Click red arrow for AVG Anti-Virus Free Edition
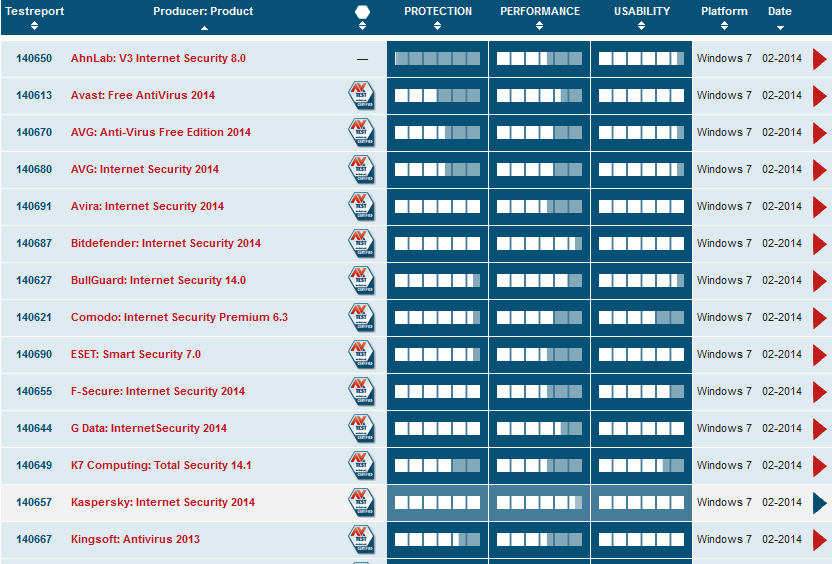Image resolution: width=832 pixels, height=564 pixels. [x=820, y=133]
